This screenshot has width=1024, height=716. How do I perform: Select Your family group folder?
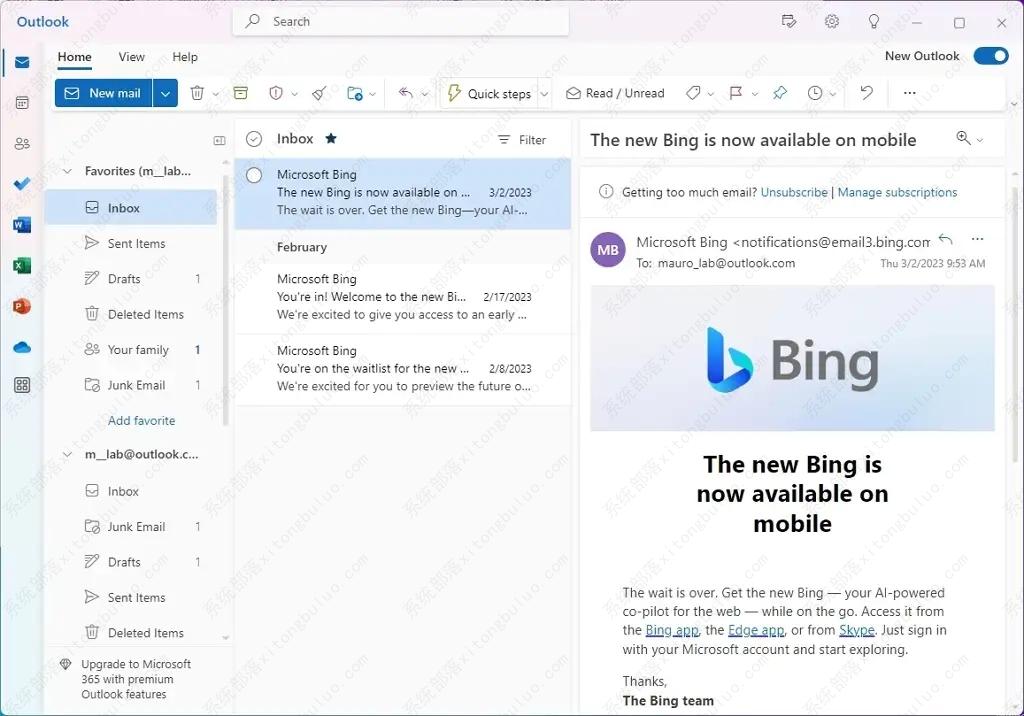(131, 350)
